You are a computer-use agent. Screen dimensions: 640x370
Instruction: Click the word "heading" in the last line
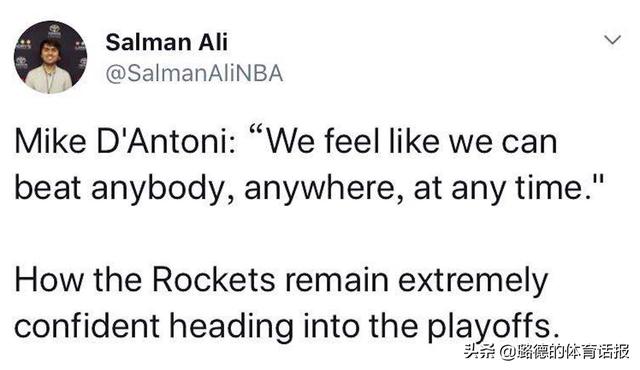point(231,327)
